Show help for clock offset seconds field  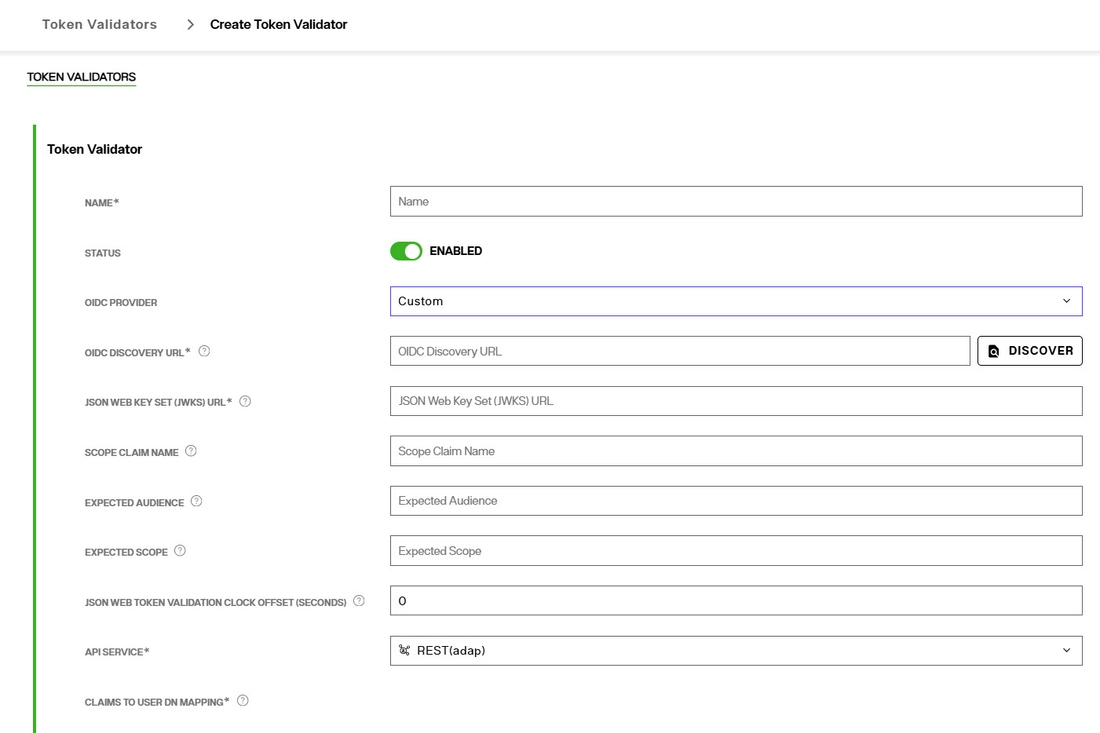tap(359, 600)
